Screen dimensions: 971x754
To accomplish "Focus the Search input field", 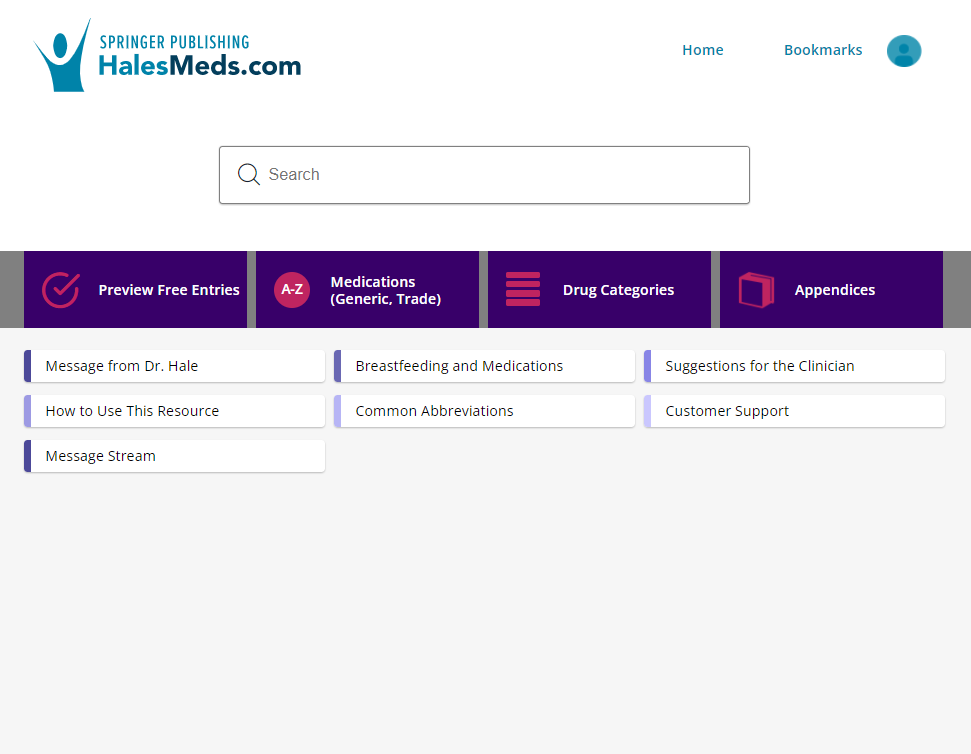I will point(484,175).
